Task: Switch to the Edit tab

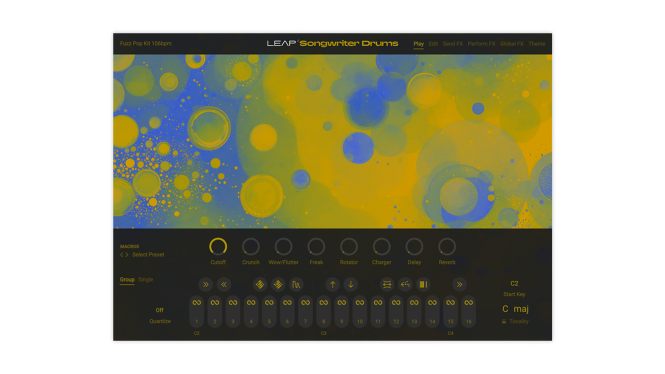Action: (x=433, y=44)
